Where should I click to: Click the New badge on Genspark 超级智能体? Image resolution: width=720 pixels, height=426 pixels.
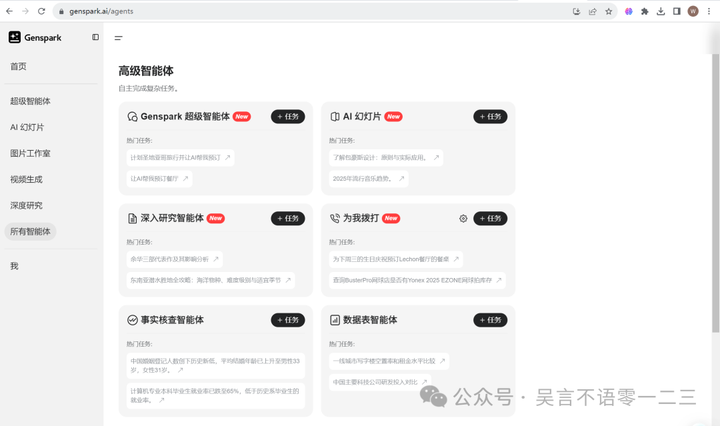242,117
